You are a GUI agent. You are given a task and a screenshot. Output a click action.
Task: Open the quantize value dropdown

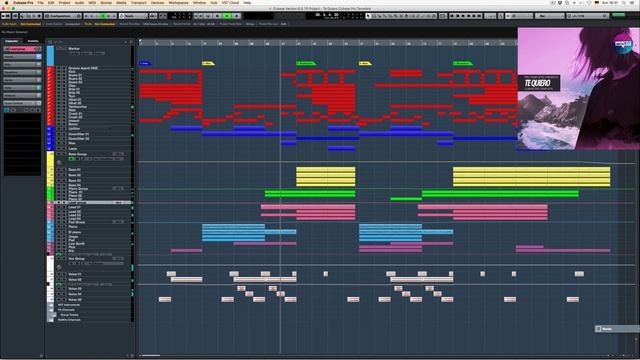point(587,16)
